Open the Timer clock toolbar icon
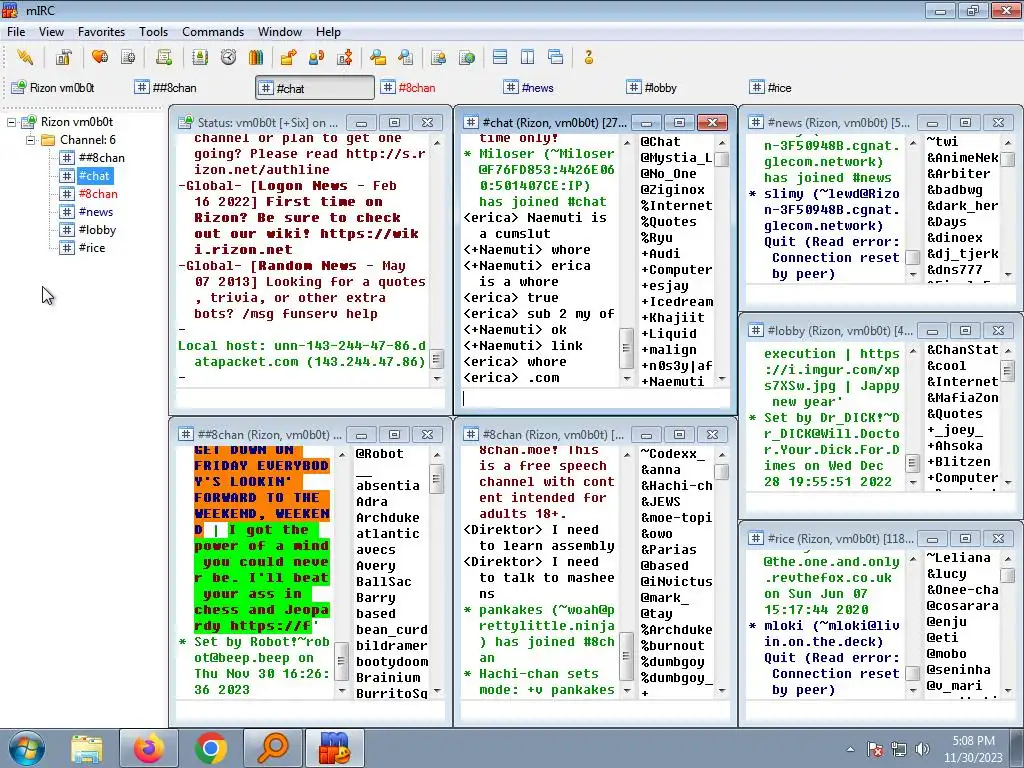Viewport: 1024px width, 768px height. point(228,57)
